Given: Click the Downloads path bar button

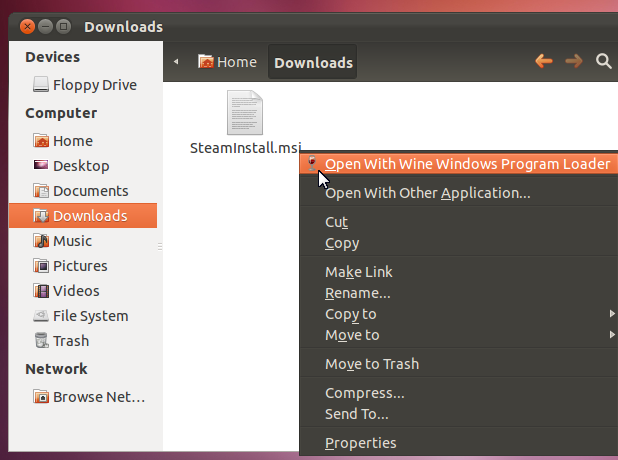Looking at the screenshot, I should pos(313,62).
